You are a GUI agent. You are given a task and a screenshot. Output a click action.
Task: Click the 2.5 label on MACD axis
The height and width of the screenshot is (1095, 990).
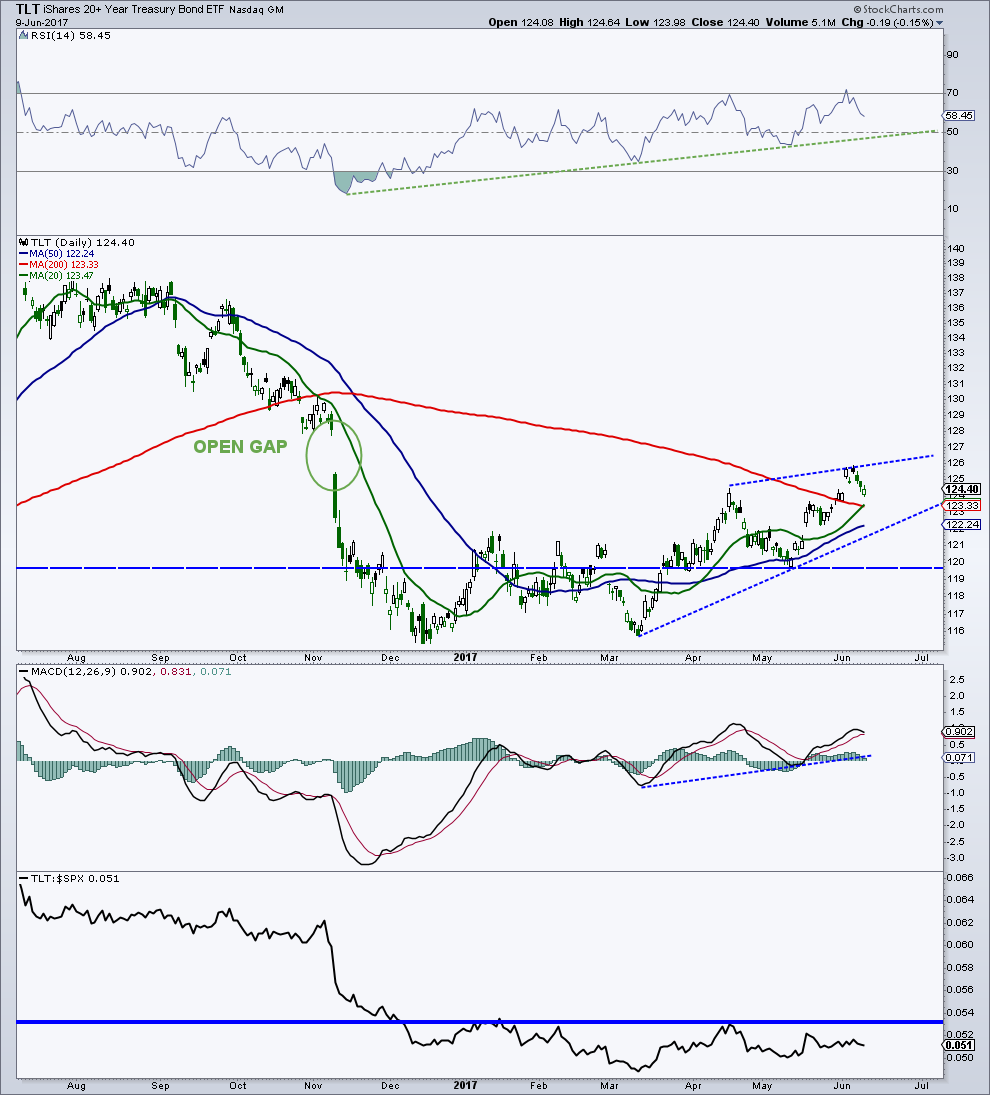pyautogui.click(x=958, y=679)
